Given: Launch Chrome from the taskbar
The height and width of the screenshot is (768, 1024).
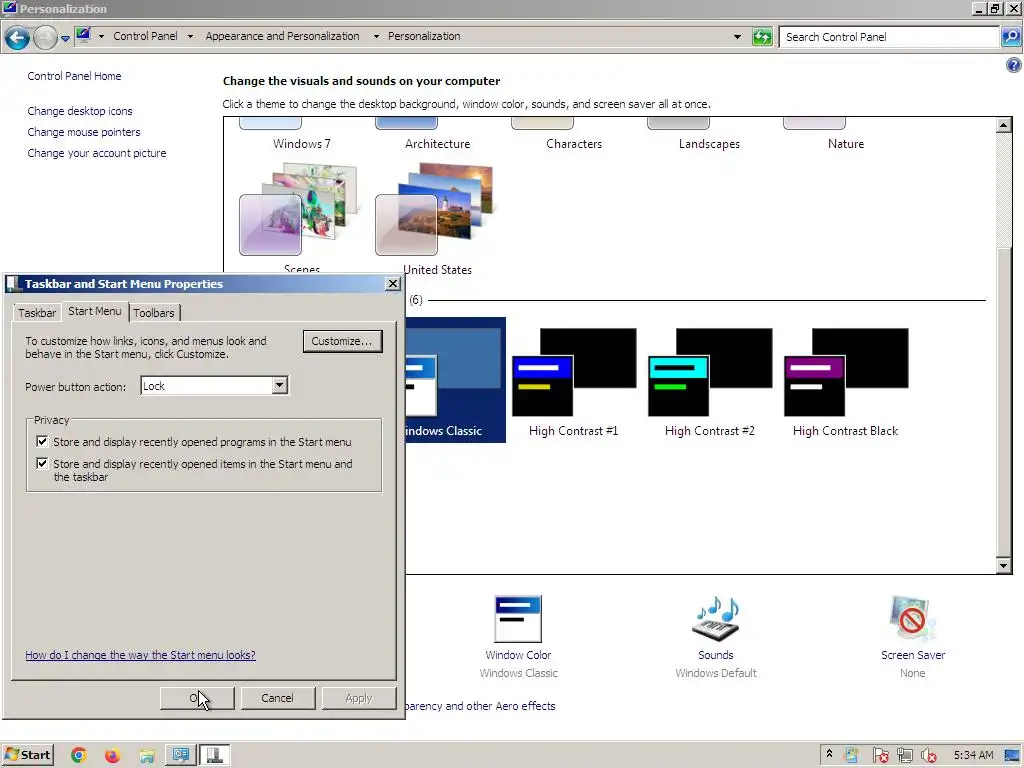Looking at the screenshot, I should [78, 756].
